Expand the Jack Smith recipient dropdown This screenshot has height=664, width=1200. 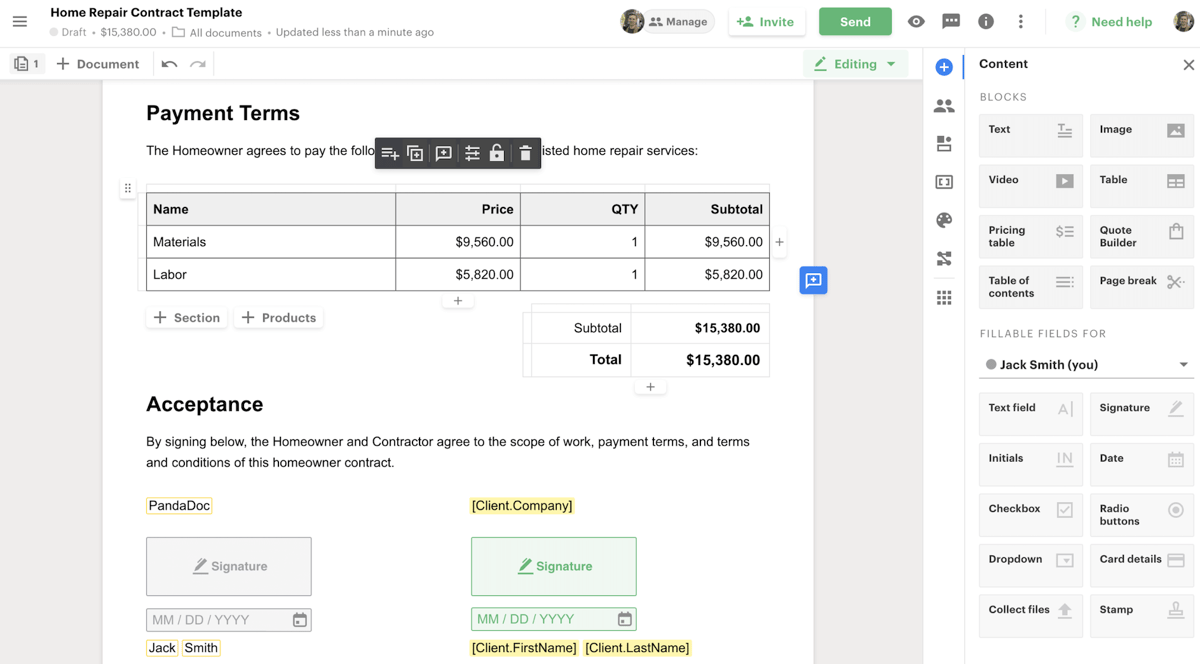[x=1086, y=364]
